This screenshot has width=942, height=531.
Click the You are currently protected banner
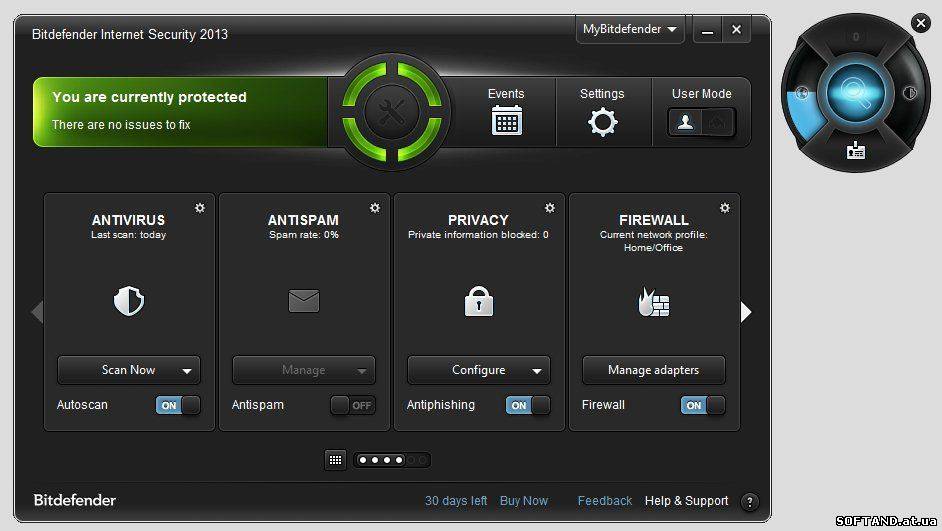coord(180,112)
